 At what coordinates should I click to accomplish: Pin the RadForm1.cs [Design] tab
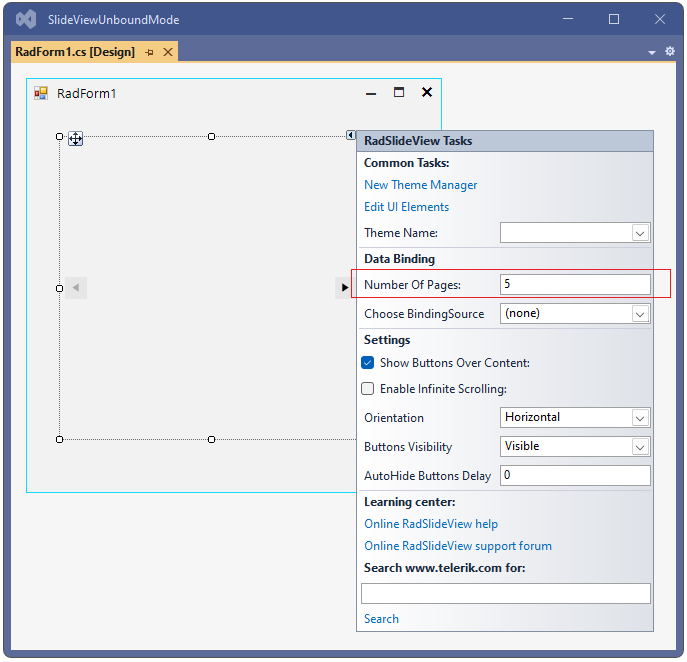(149, 53)
